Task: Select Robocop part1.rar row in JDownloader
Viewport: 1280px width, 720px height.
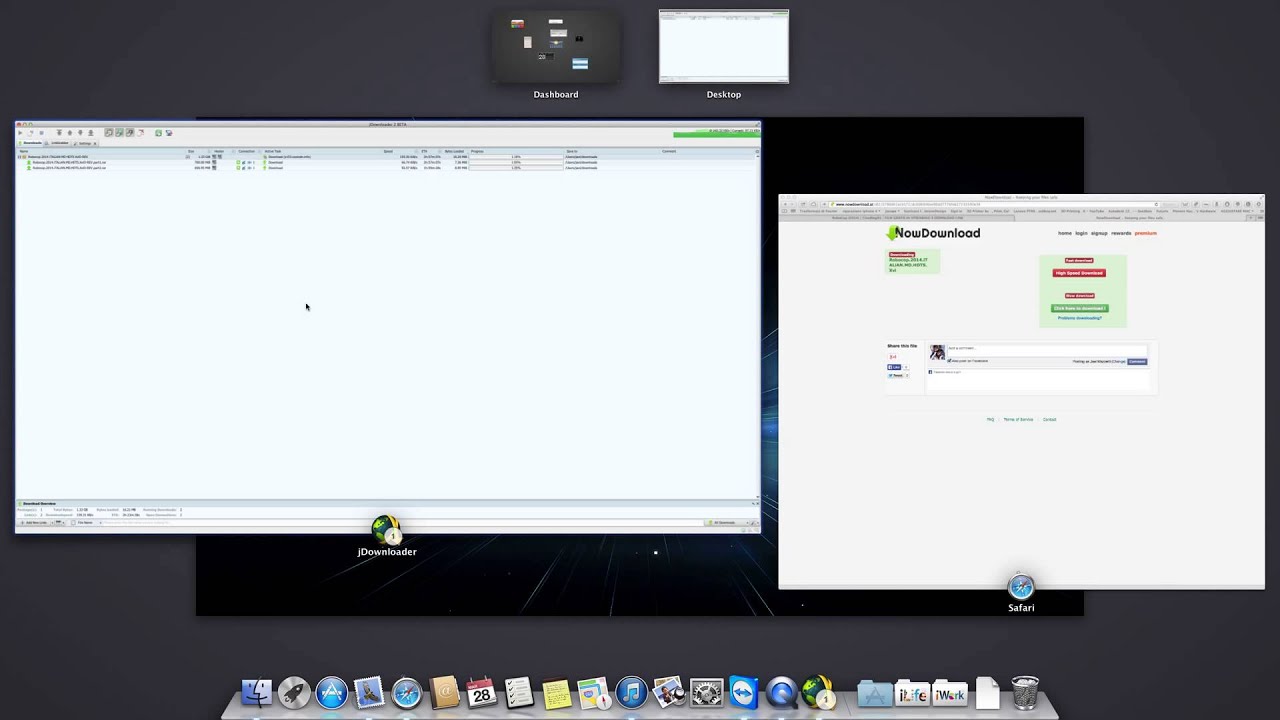Action: click(388, 162)
